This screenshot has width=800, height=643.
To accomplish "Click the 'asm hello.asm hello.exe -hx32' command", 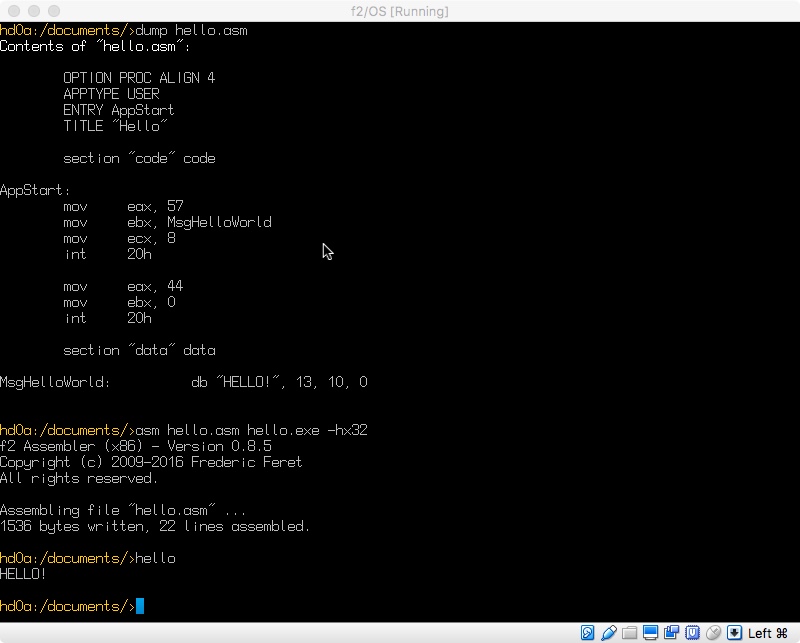I will pos(251,430).
